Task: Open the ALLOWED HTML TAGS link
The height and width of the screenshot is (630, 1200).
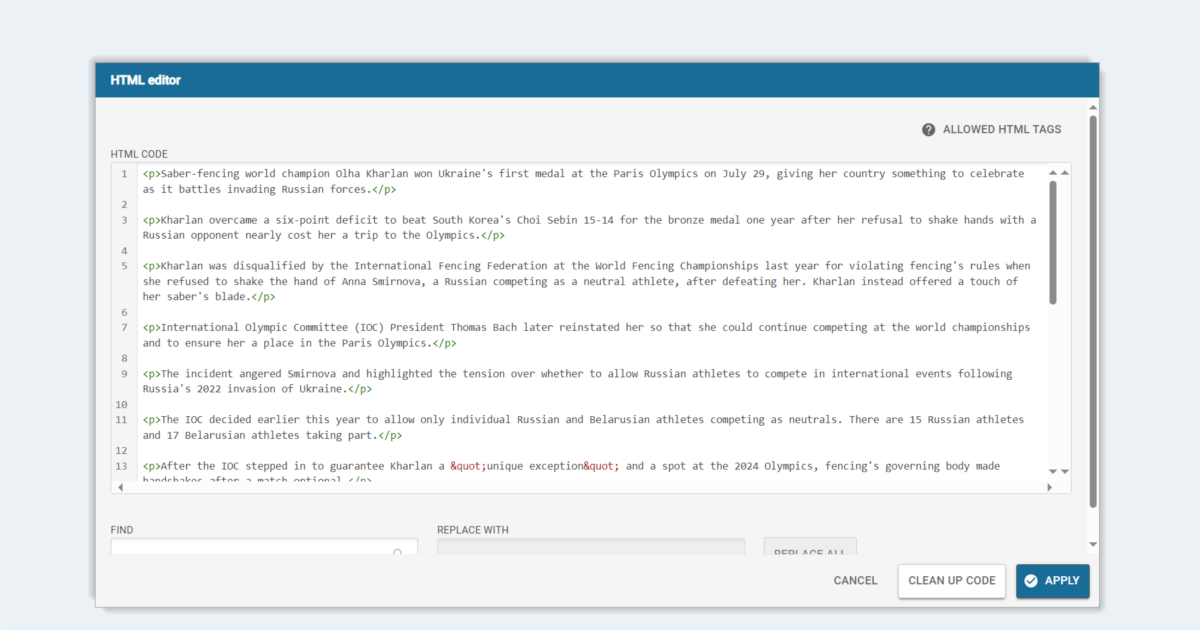Action: [1002, 130]
